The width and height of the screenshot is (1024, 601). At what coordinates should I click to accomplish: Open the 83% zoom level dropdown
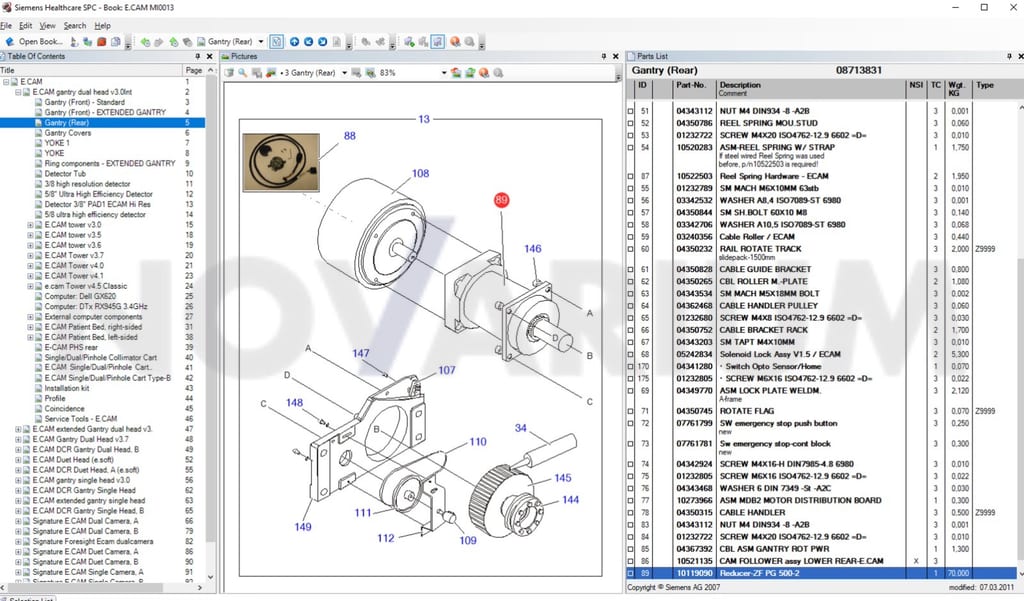443,73
